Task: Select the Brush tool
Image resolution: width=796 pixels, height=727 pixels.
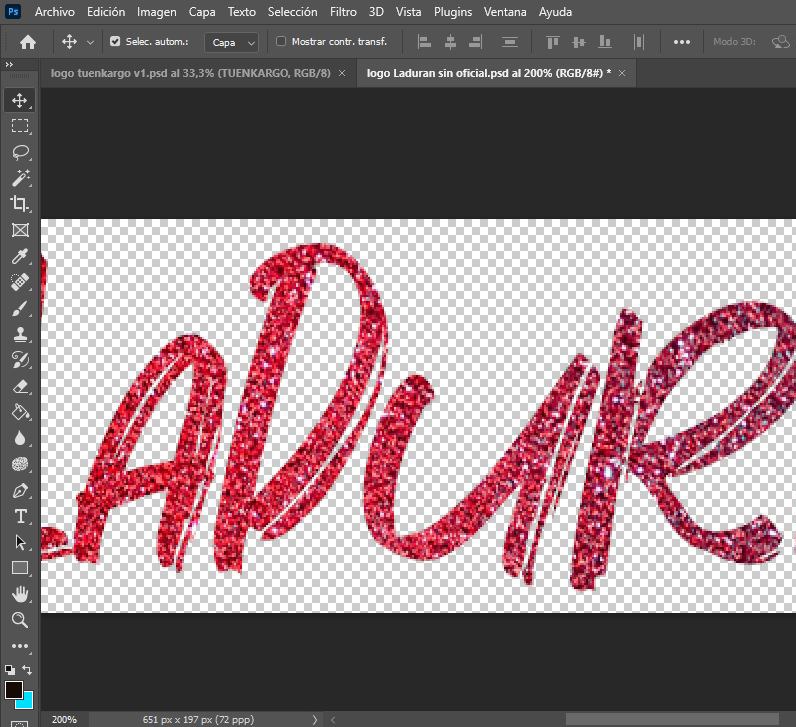Action: (20, 309)
